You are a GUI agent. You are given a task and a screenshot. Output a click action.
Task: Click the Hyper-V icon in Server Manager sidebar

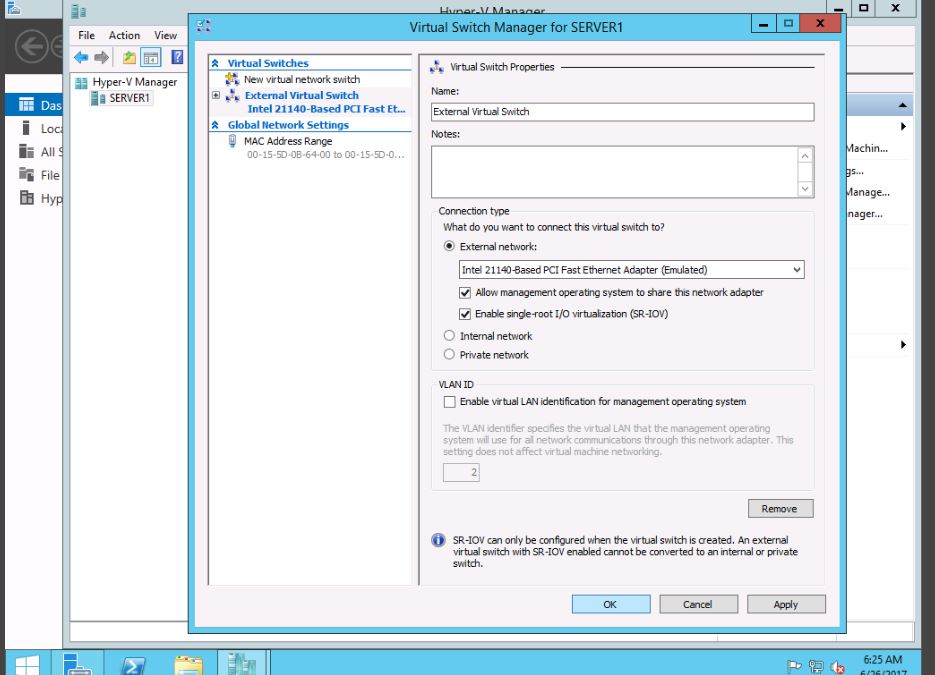click(x=27, y=198)
